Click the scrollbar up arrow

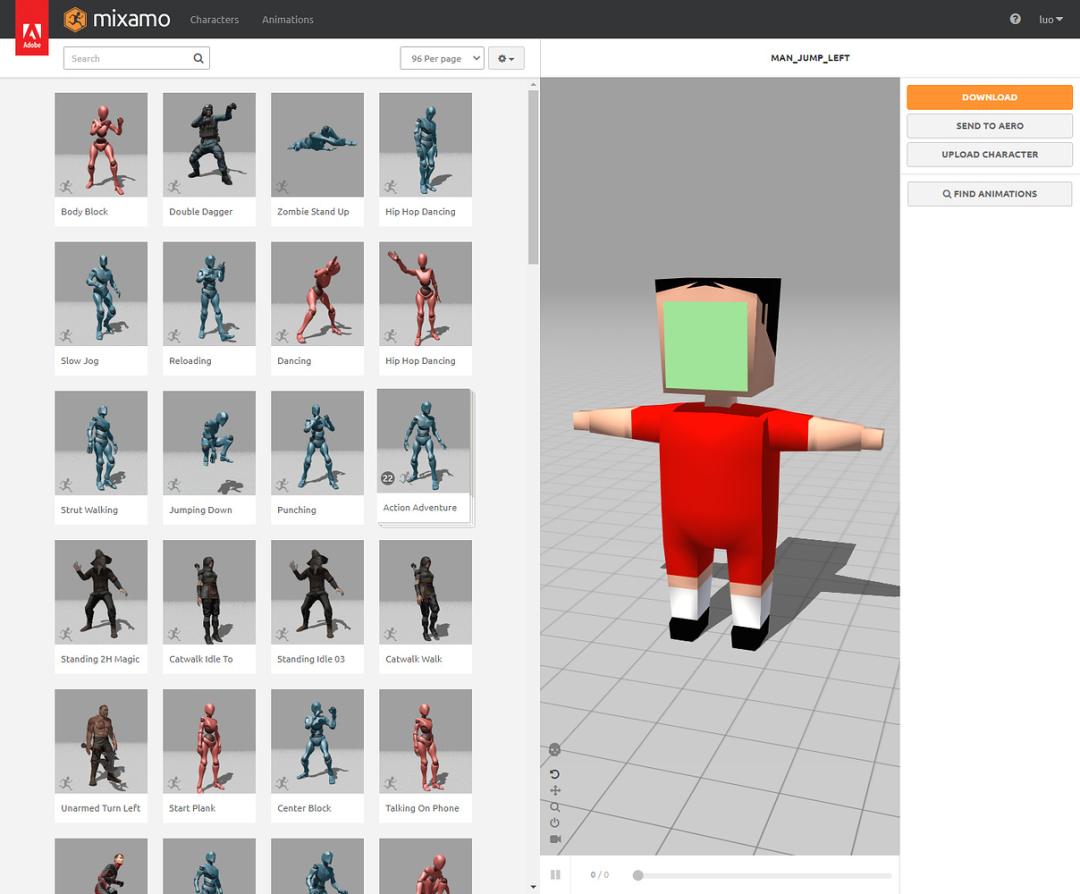[x=533, y=85]
